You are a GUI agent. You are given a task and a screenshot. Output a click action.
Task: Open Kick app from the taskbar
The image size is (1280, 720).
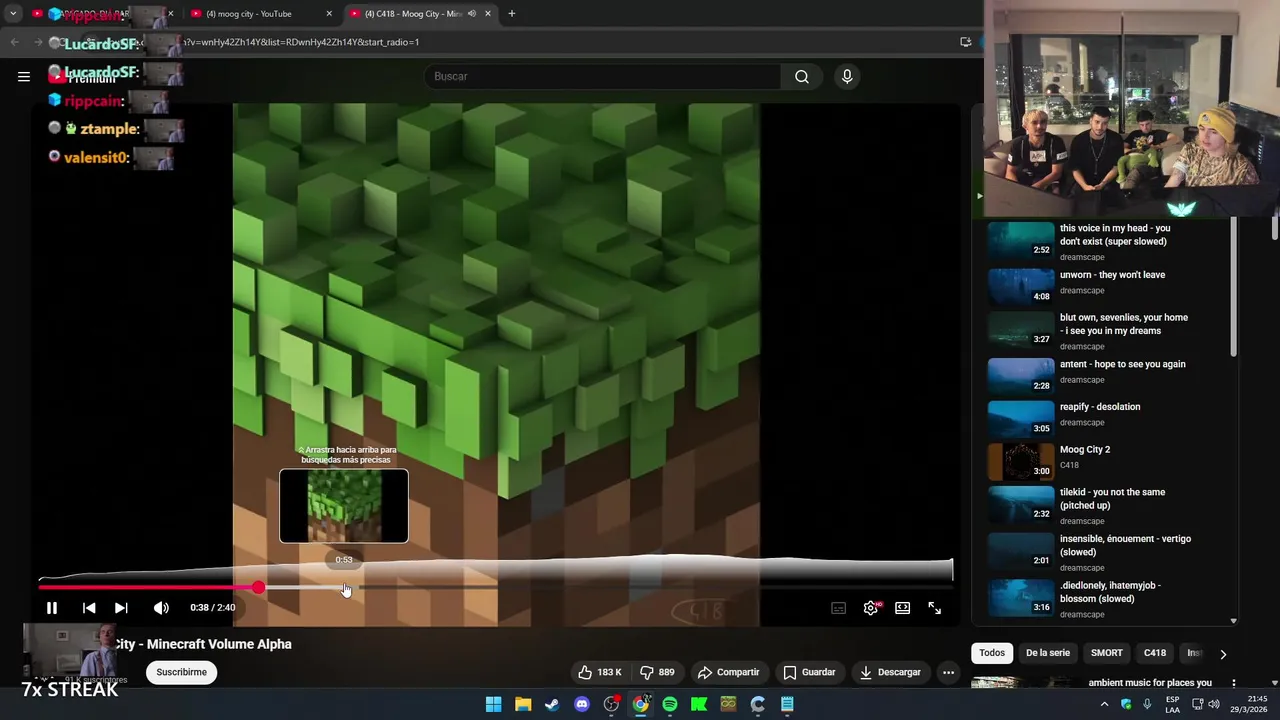pos(699,704)
